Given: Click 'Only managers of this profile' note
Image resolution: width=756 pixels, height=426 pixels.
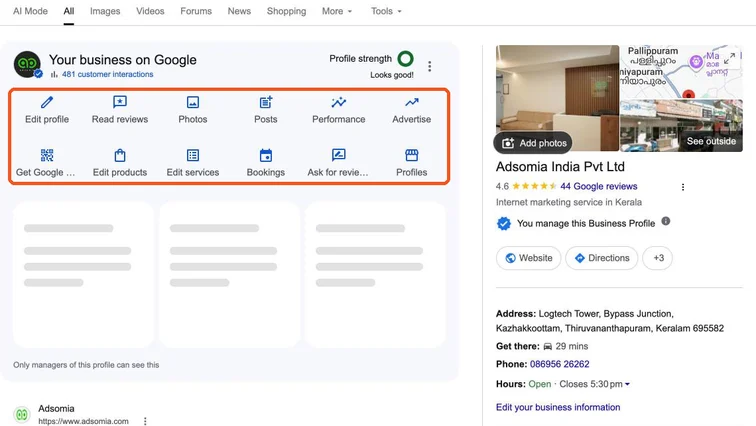Looking at the screenshot, I should 86,365.
